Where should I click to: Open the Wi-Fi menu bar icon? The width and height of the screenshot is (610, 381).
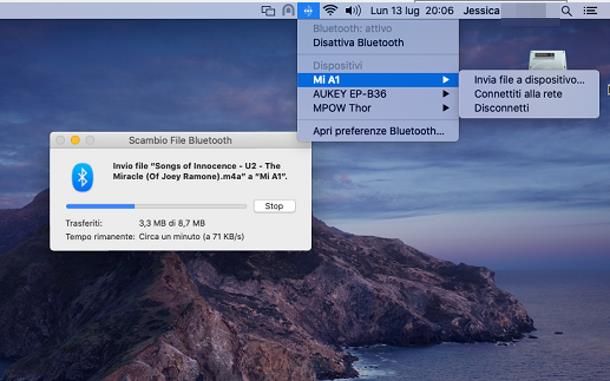tap(330, 11)
